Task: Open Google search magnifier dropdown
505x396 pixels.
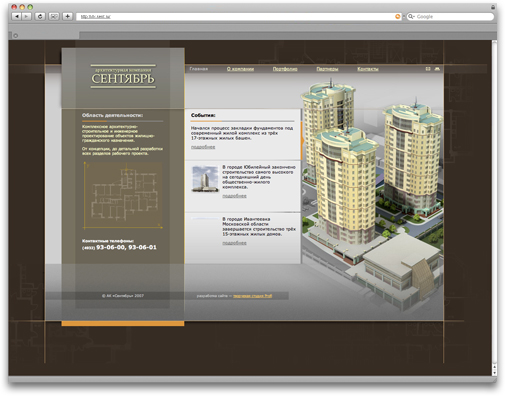Action: point(411,16)
